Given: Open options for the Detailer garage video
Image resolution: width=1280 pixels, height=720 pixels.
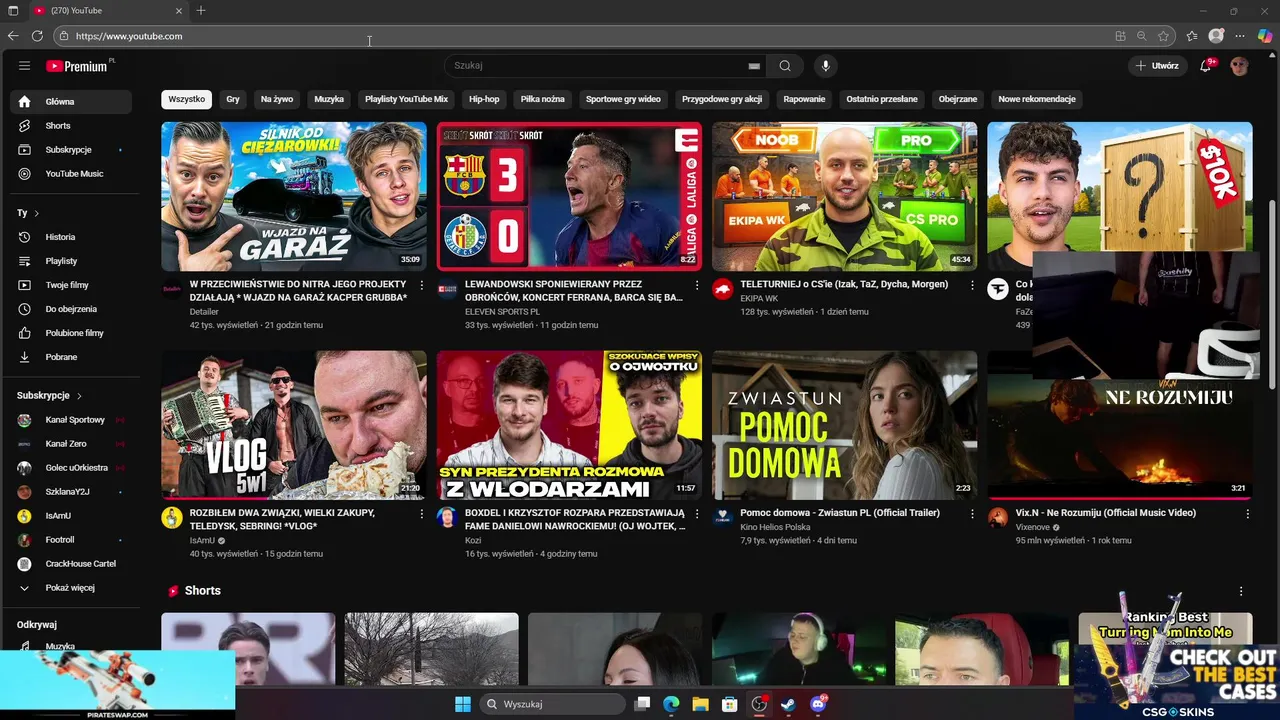Looking at the screenshot, I should pyautogui.click(x=421, y=285).
